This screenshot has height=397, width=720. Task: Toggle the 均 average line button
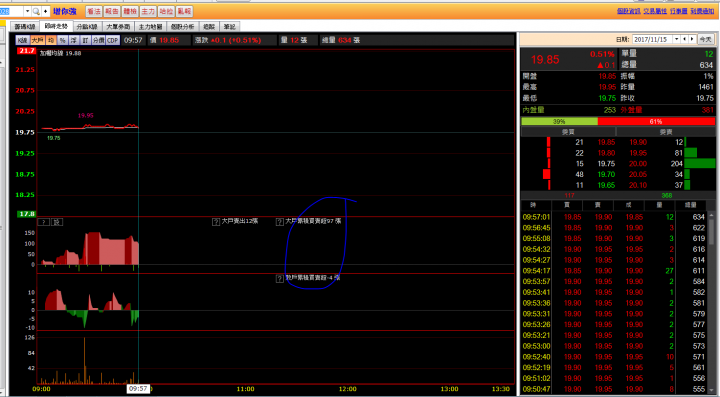pos(51,40)
